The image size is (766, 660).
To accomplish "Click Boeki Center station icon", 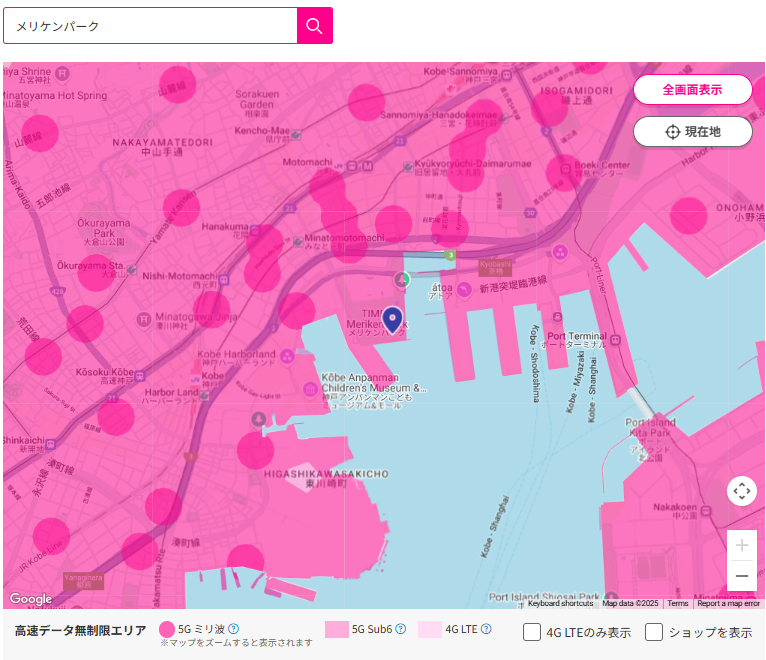I will pos(566,169).
